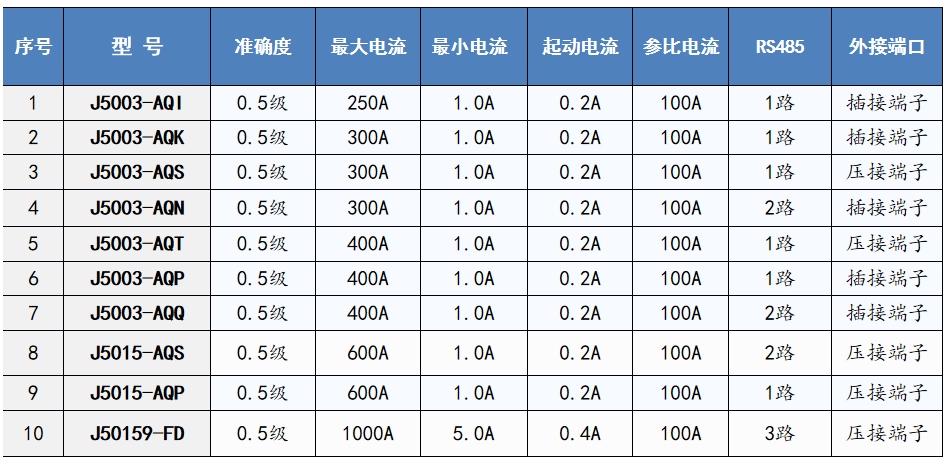Select 100A in the J5003-AQI row
This screenshot has height=464, width=952.
click(x=681, y=103)
